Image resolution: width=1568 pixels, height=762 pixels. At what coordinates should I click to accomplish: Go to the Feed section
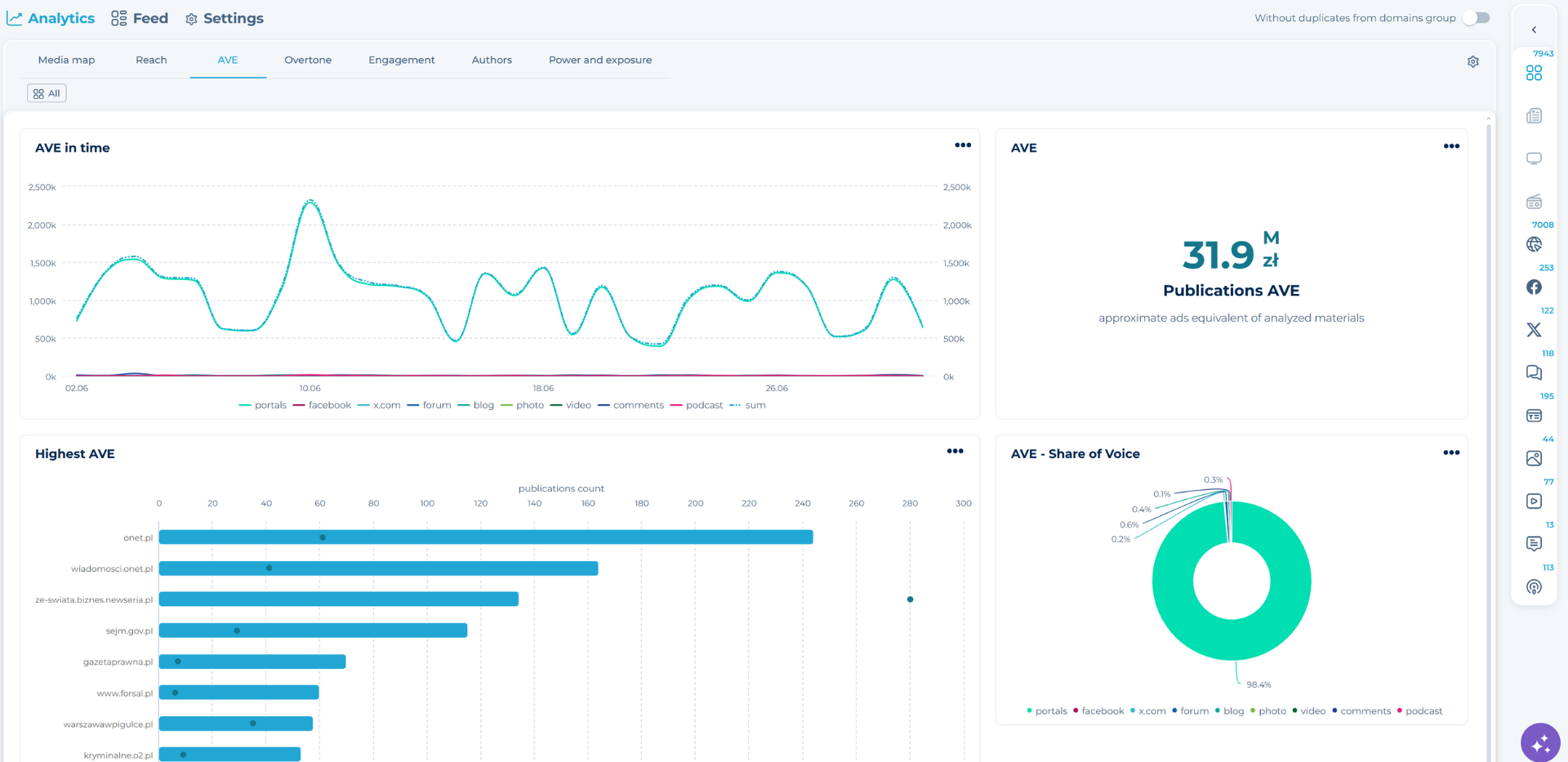click(x=140, y=18)
